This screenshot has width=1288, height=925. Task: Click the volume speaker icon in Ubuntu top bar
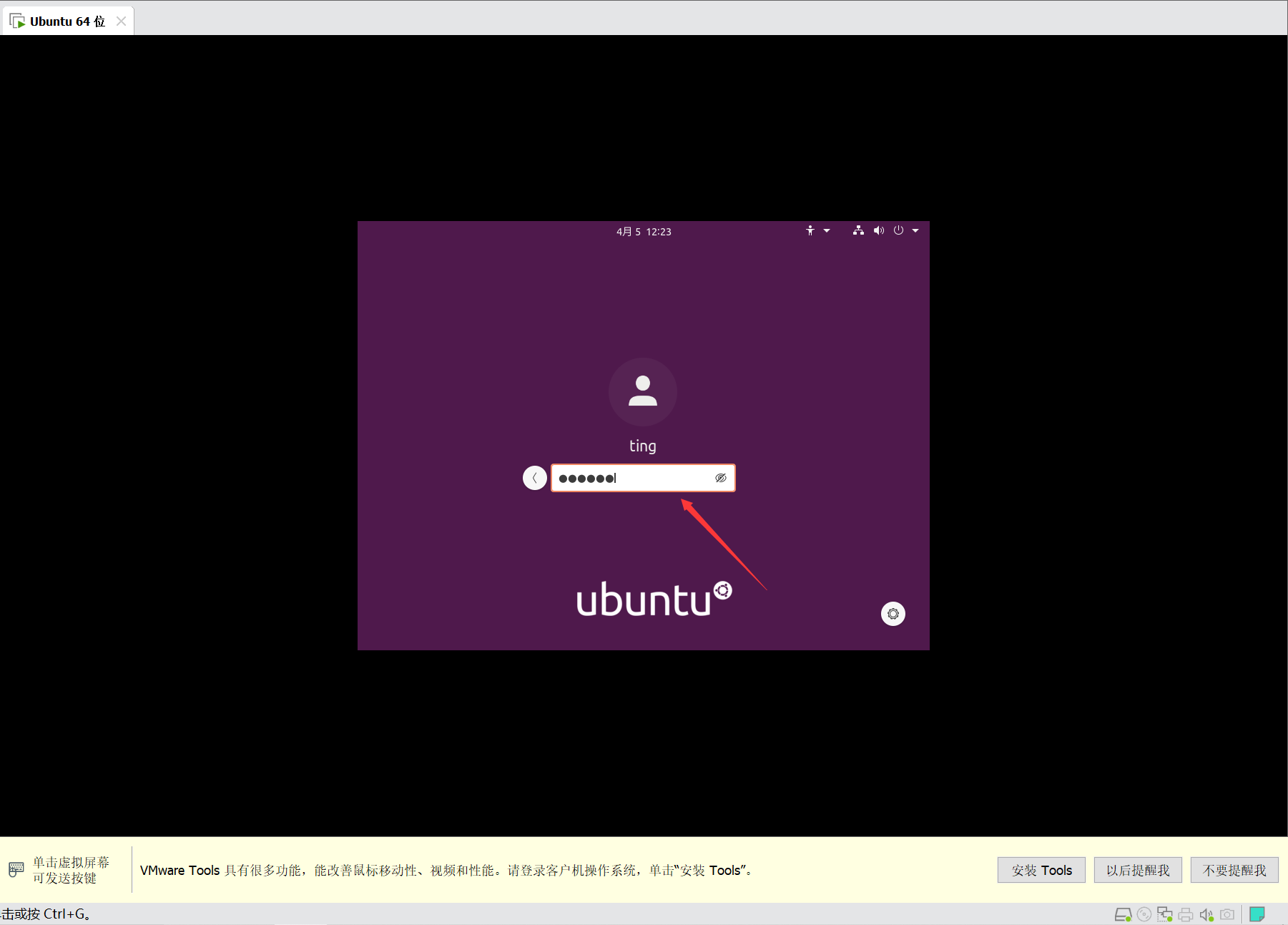coord(878,230)
